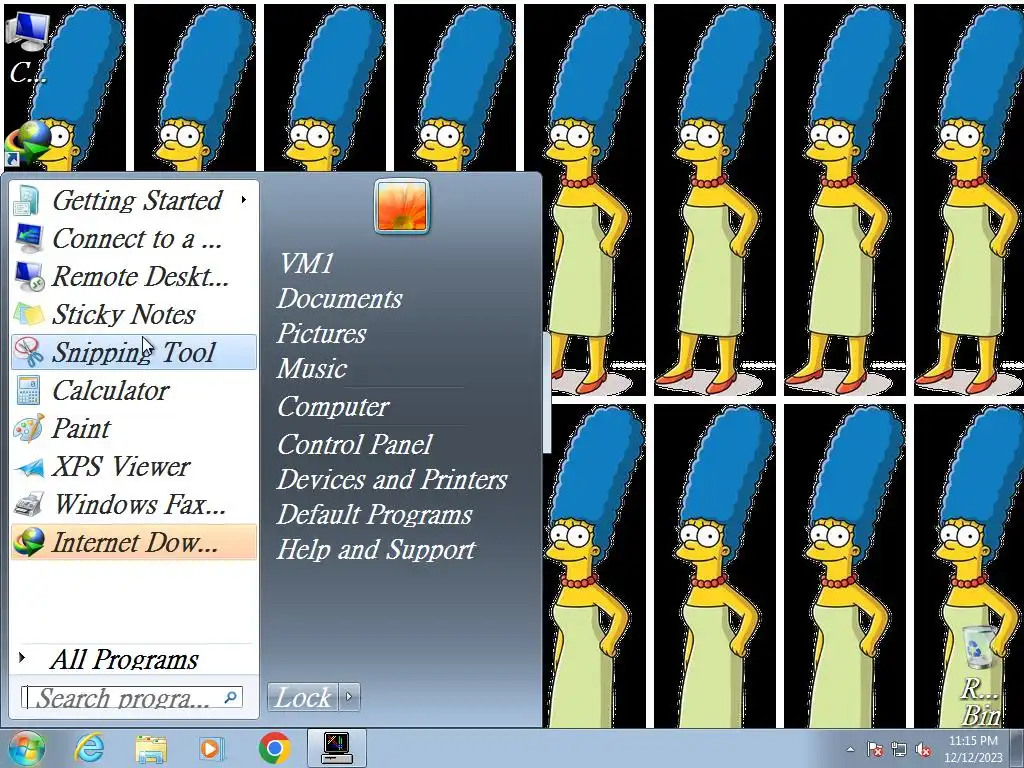Click the Connect to a Projector icon
This screenshot has width=1024, height=768.
tap(27, 238)
